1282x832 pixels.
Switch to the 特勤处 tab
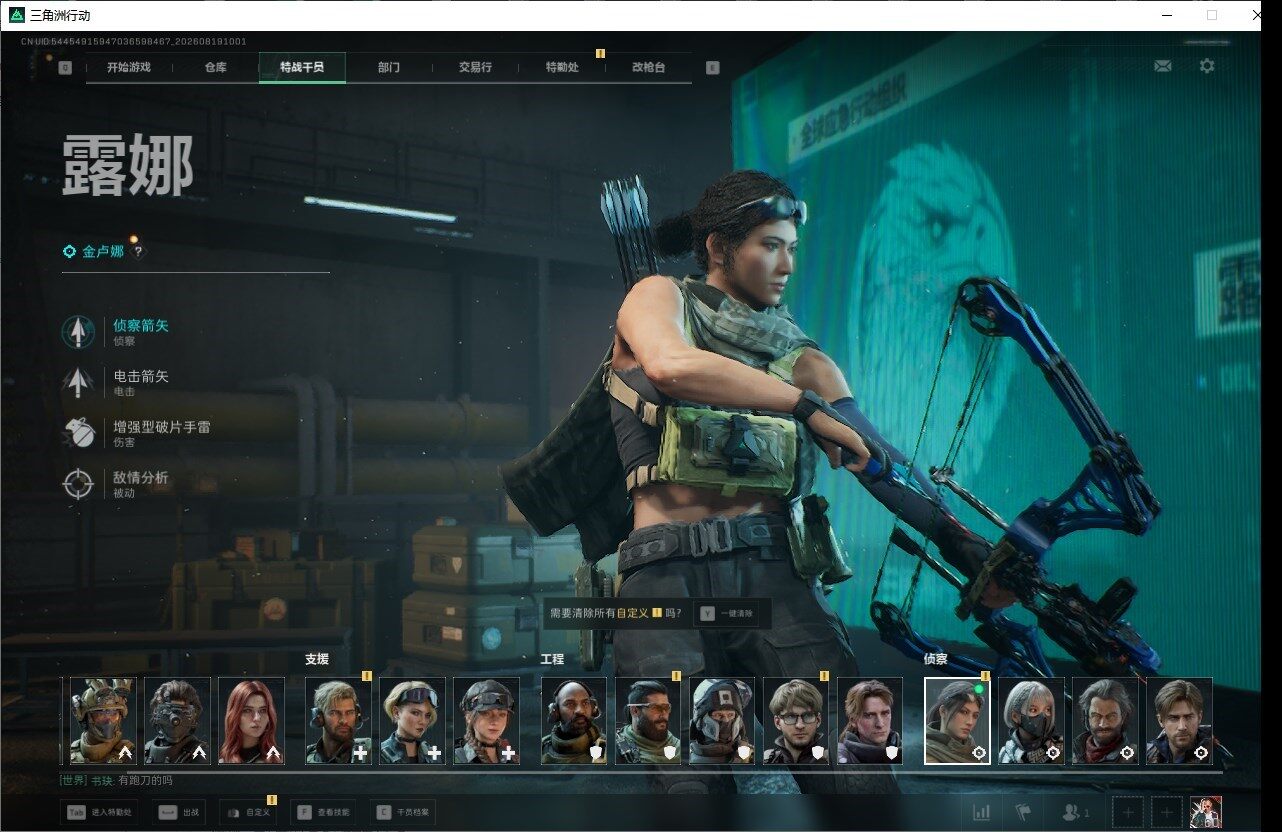coord(562,68)
